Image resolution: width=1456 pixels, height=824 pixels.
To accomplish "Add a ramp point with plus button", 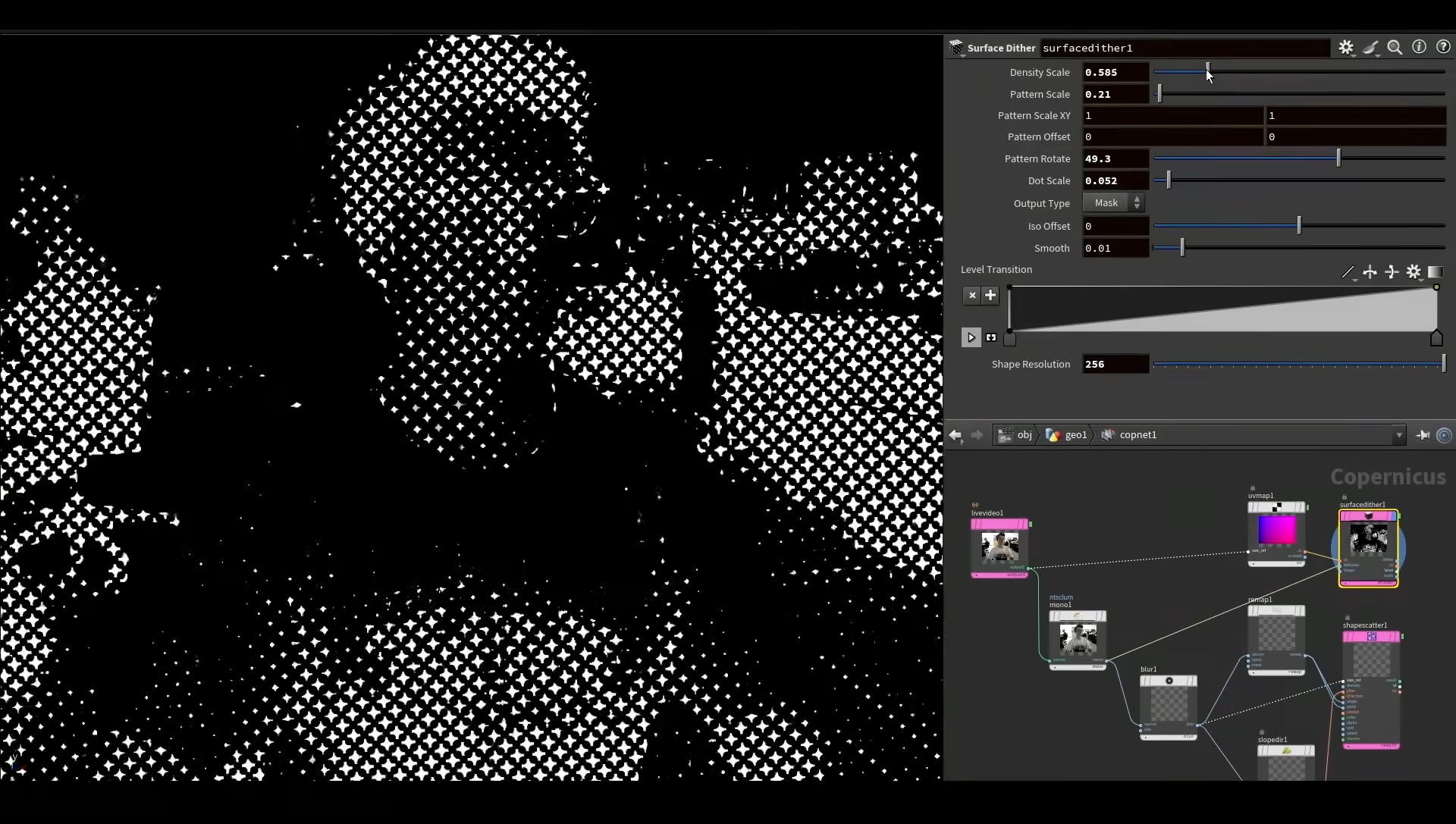I will pyautogui.click(x=990, y=296).
